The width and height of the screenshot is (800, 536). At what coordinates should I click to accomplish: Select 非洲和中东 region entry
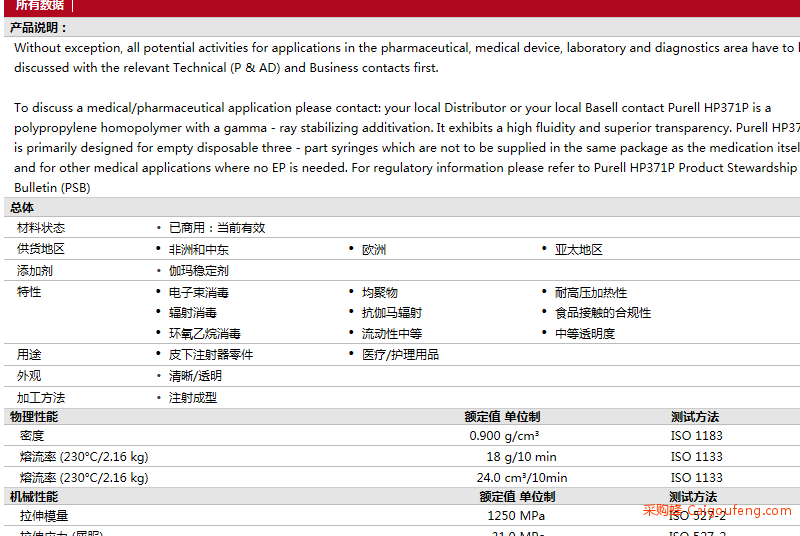coord(198,249)
